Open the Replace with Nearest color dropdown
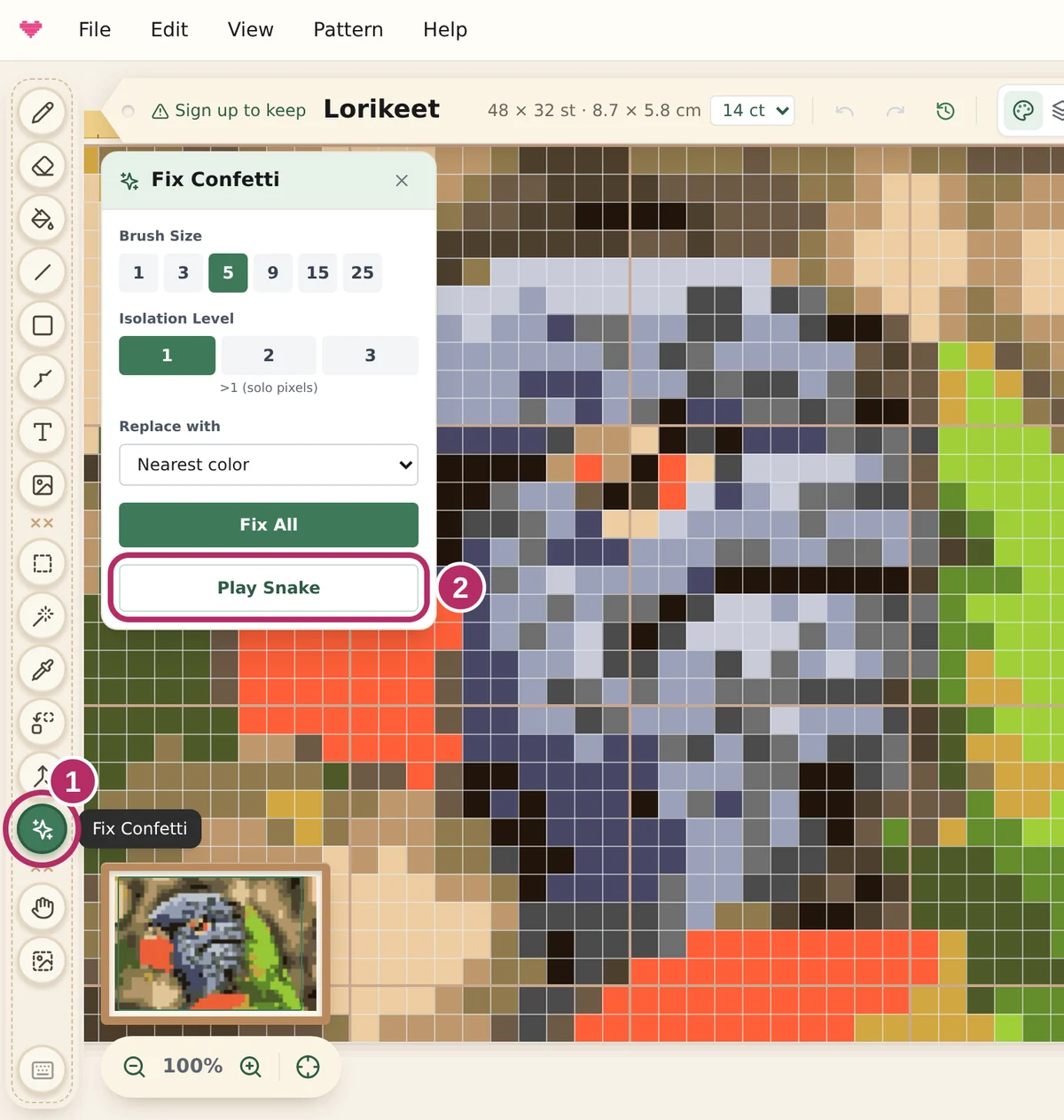 [x=269, y=465]
